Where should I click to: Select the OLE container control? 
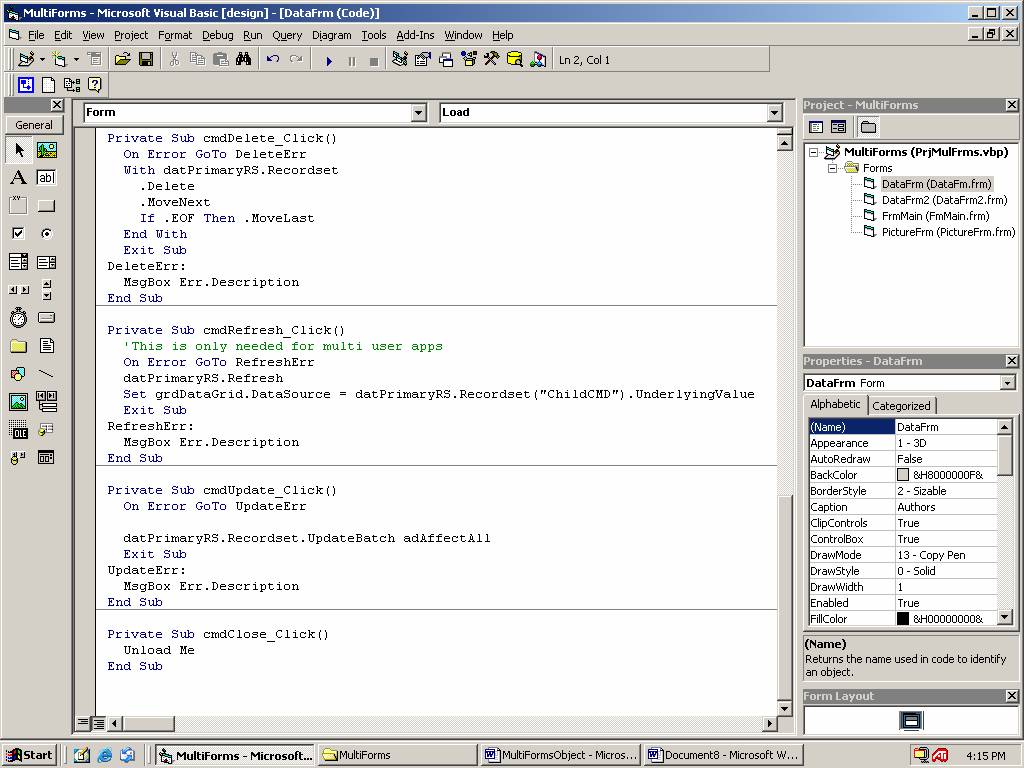18,430
